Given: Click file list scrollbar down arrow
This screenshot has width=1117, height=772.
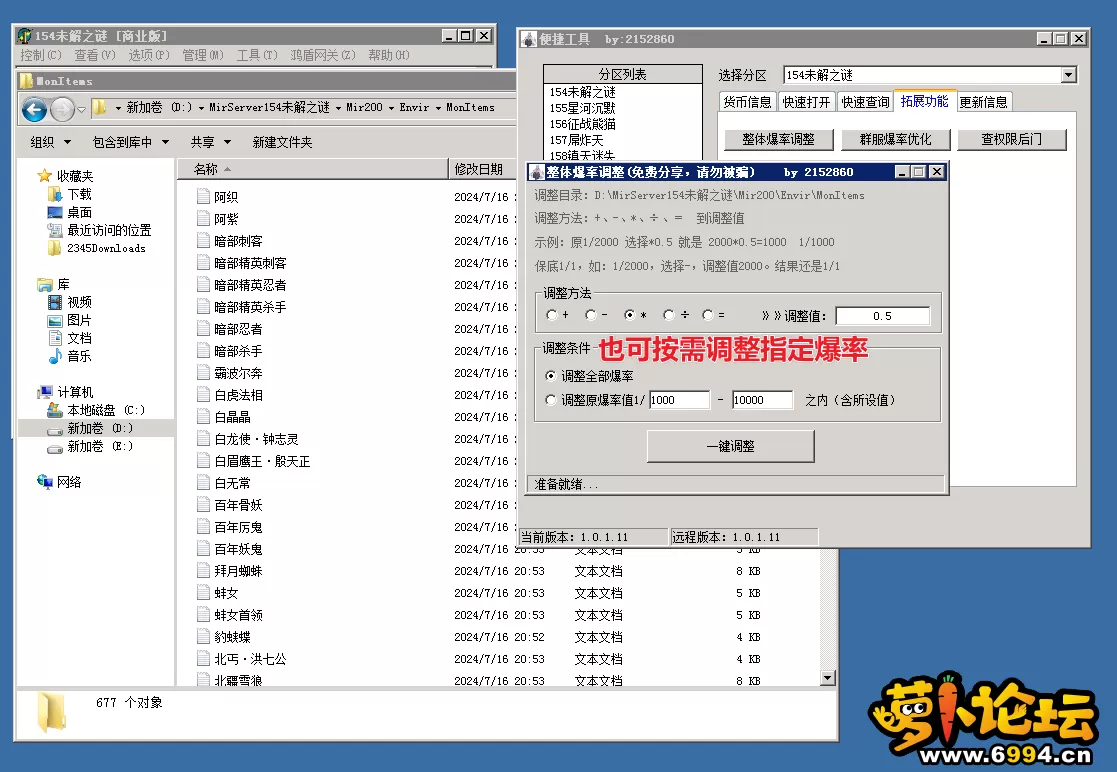Looking at the screenshot, I should (827, 678).
